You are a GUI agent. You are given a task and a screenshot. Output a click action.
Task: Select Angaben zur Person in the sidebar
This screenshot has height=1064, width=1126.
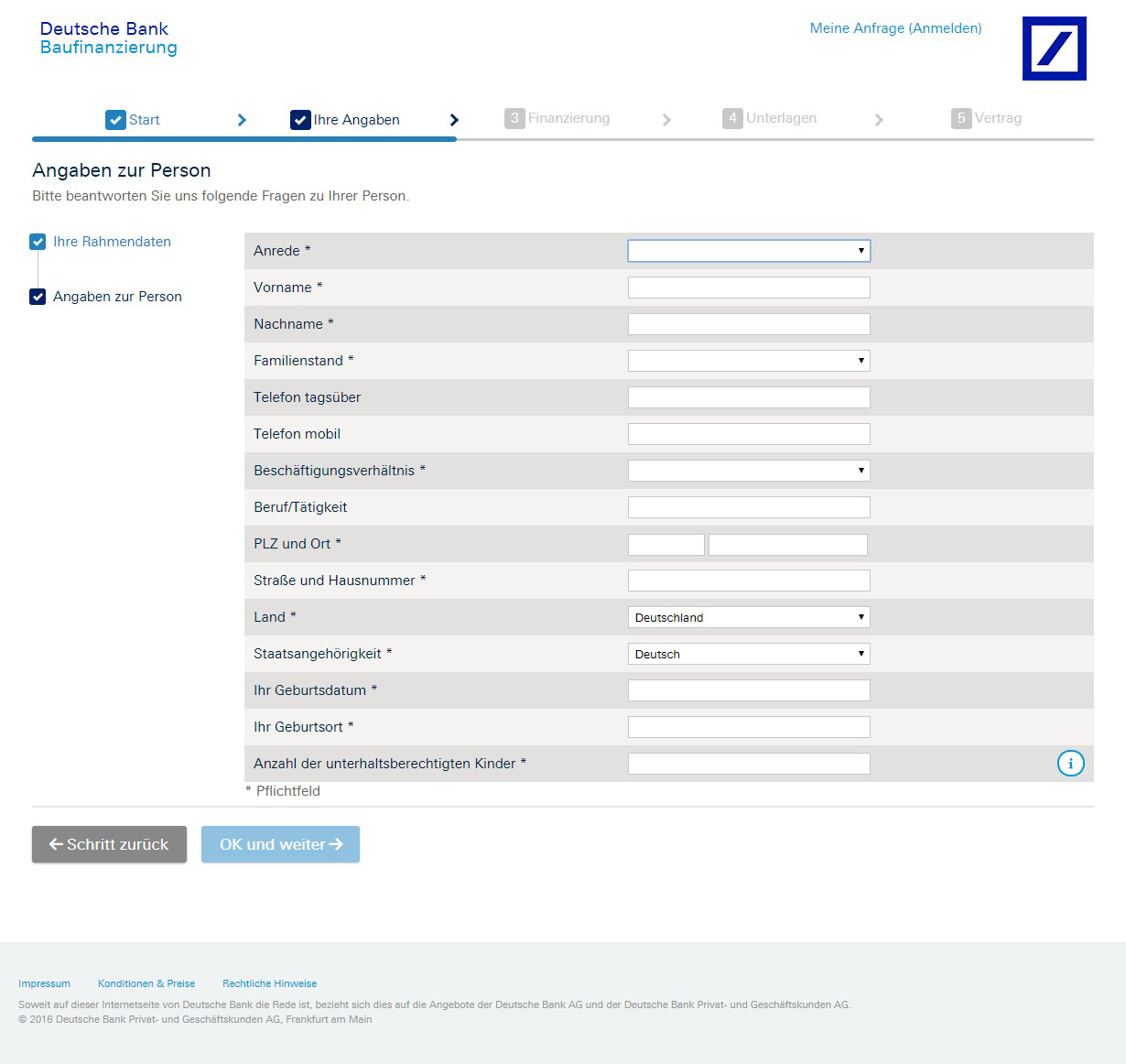[117, 297]
